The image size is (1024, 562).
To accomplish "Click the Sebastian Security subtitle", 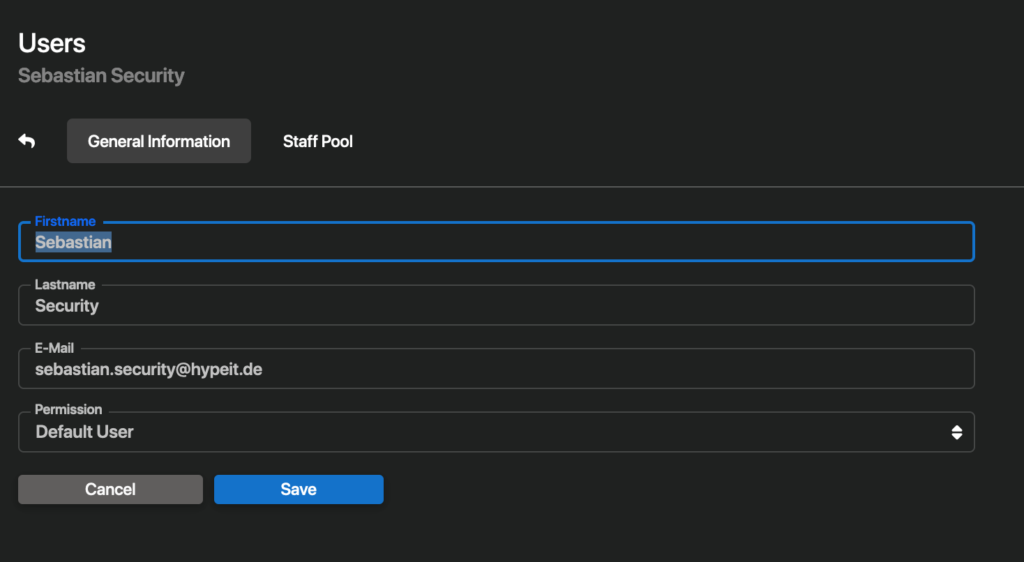I will pyautogui.click(x=101, y=75).
